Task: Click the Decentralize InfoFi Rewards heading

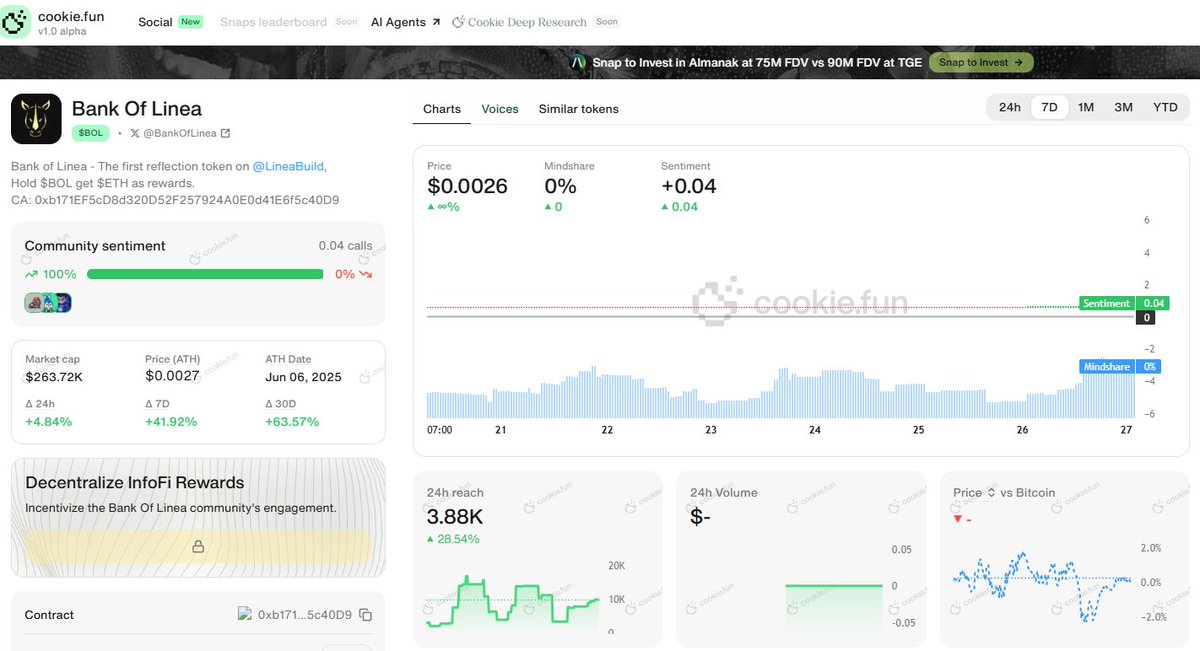Action: click(135, 483)
